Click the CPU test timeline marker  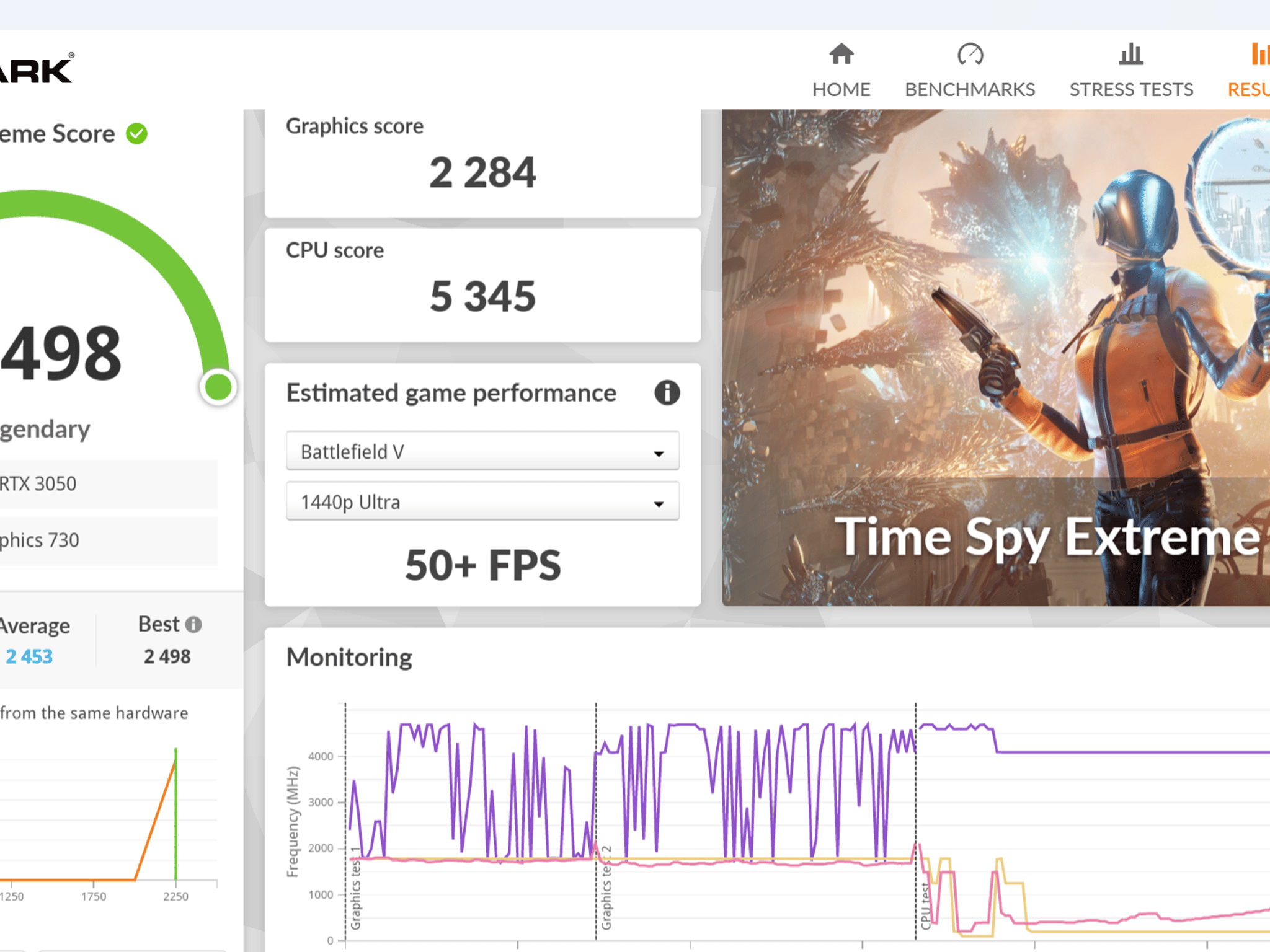[x=925, y=906]
